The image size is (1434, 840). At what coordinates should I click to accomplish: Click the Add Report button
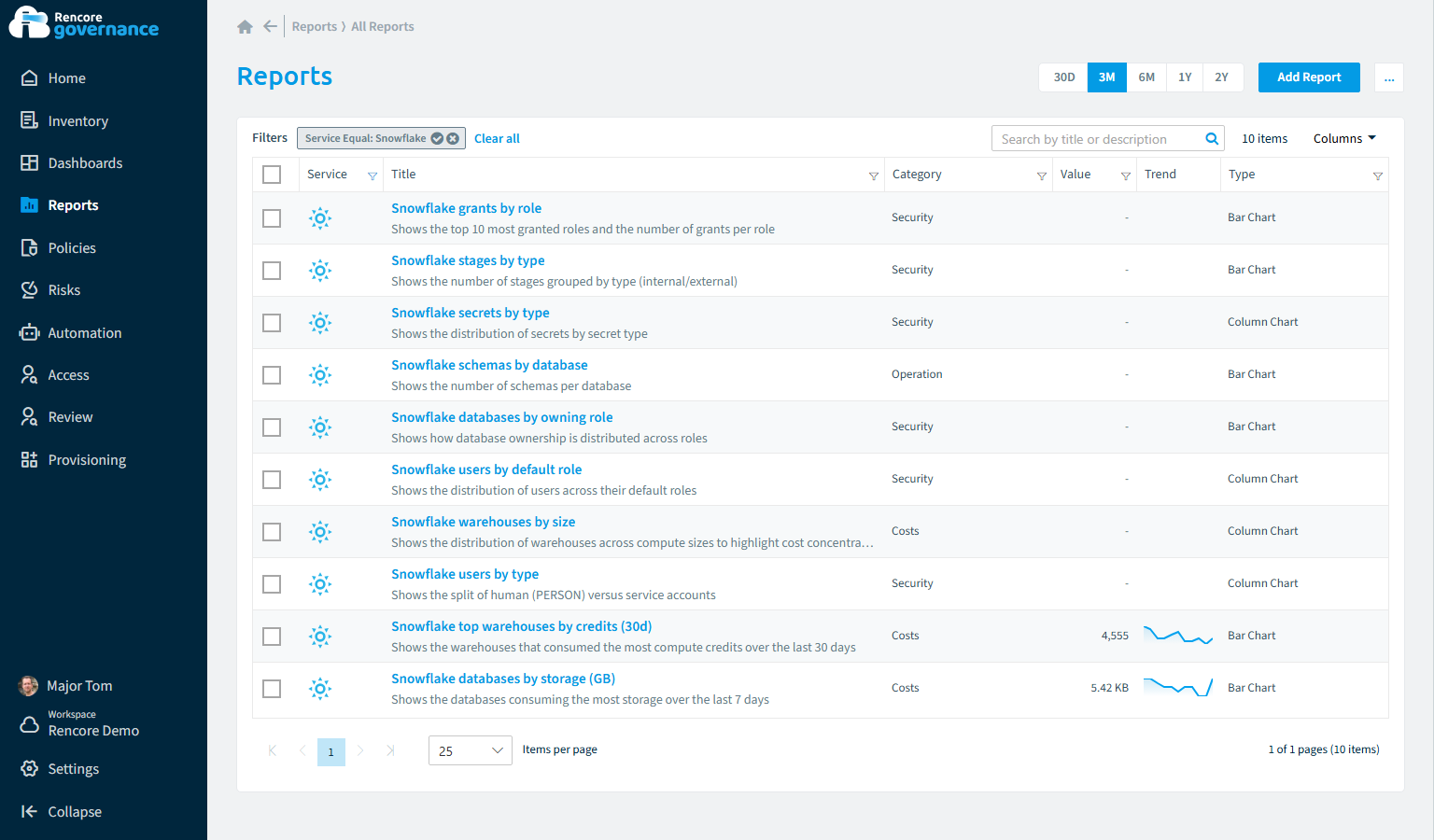(x=1309, y=77)
